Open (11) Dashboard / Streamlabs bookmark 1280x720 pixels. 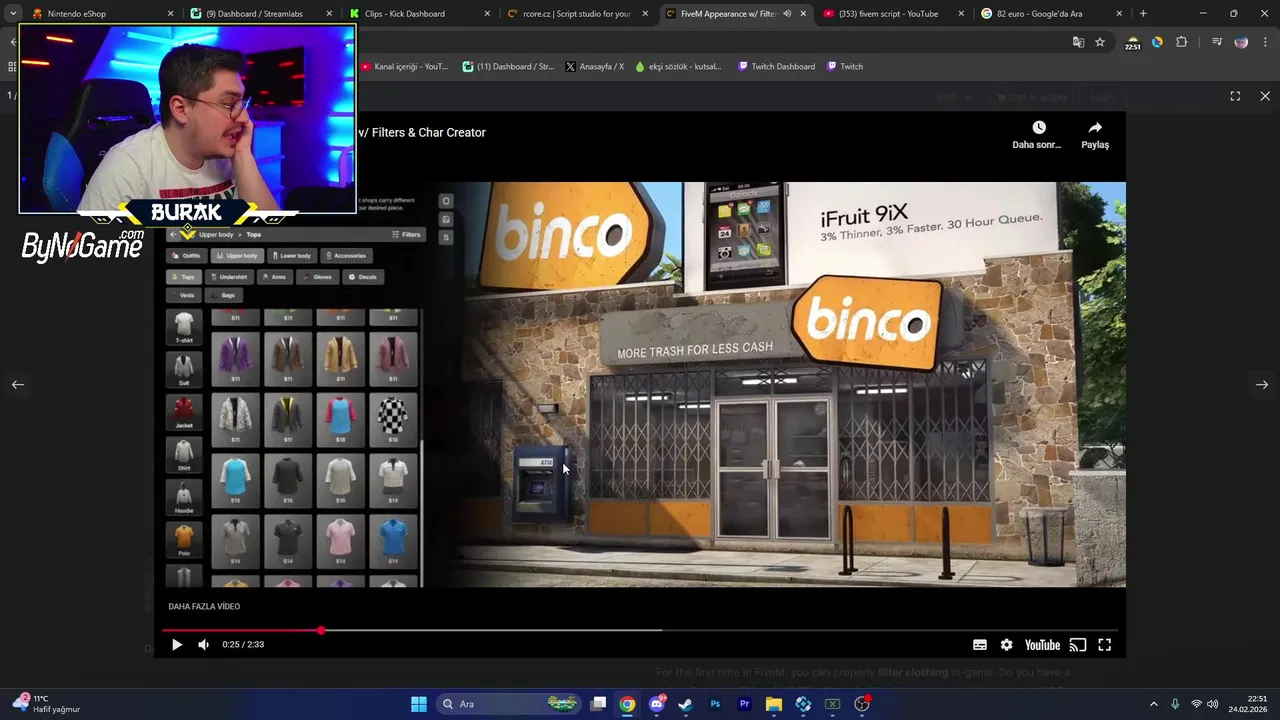point(508,67)
